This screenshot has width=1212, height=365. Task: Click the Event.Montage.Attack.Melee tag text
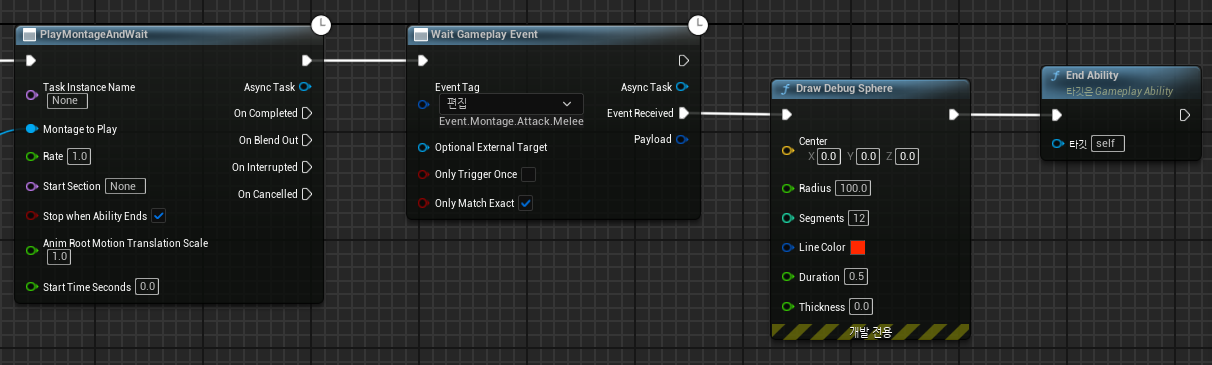[x=511, y=121]
